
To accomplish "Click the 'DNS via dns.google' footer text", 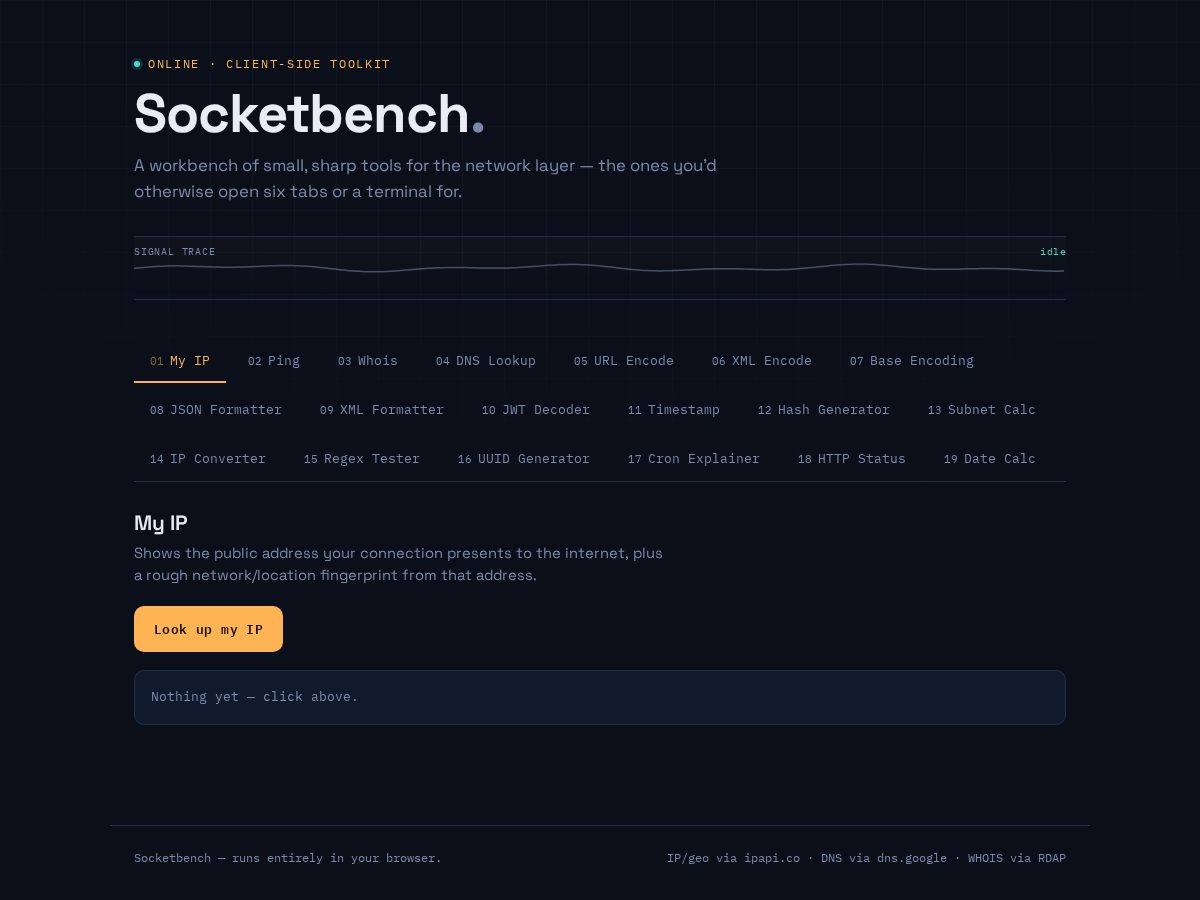I will point(884,858).
